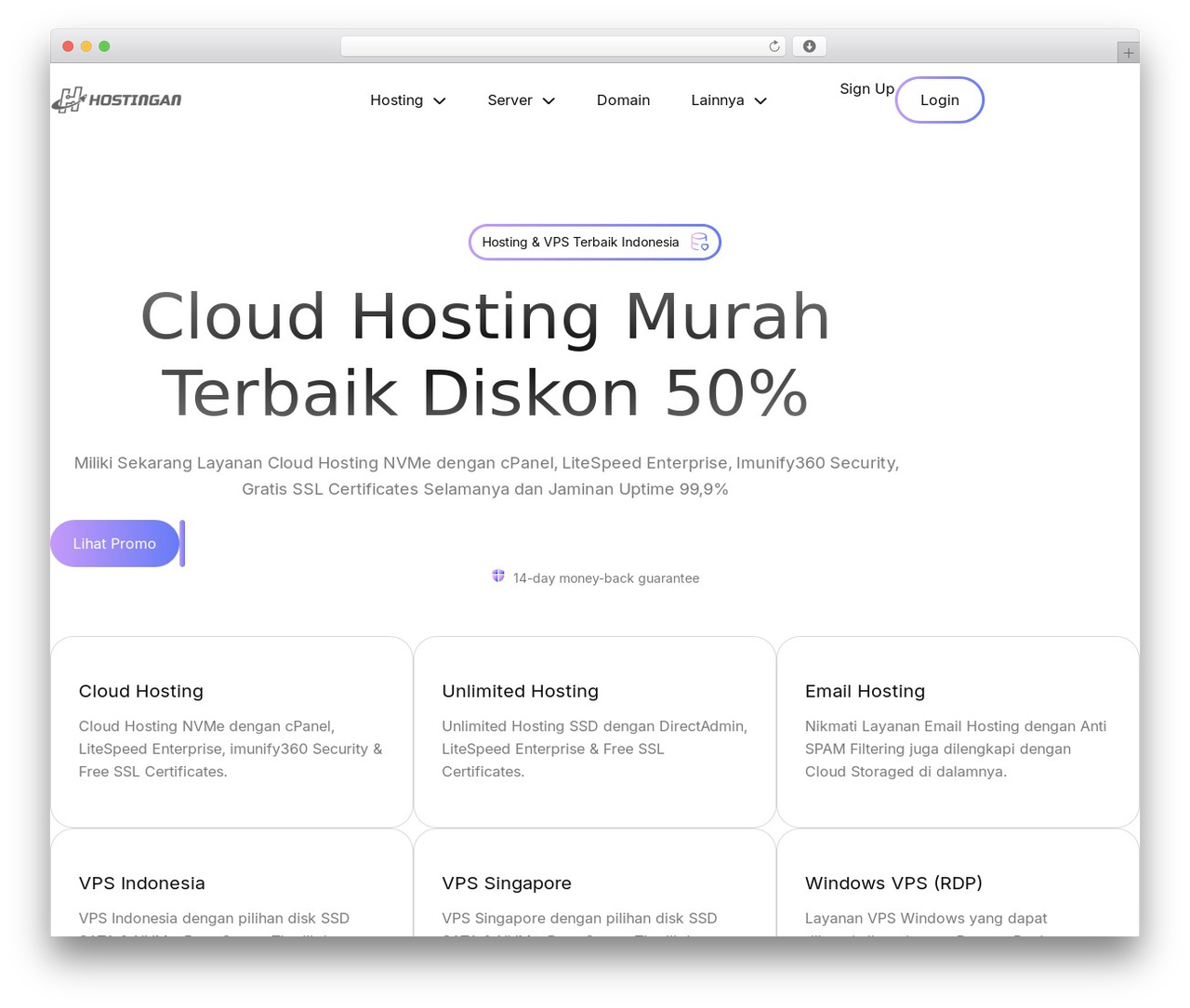Screen dimensions: 1190x1008
Task: Click the Sign Up link
Action: [x=866, y=88]
